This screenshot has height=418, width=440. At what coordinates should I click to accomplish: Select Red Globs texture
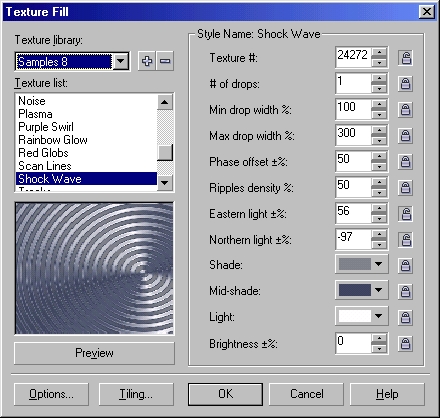pos(86,153)
